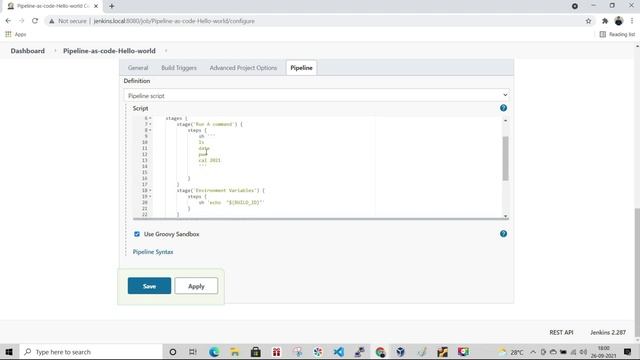
Task: Toggle the Use Groovy Sandbox checkbox
Action: click(x=137, y=234)
